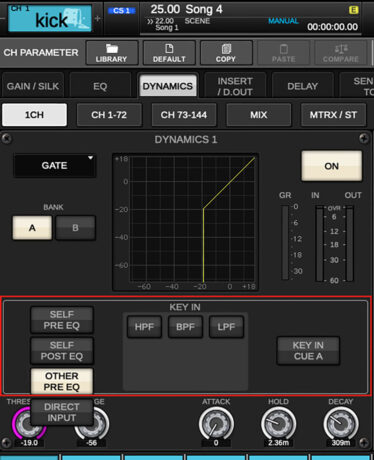Open the GATE type dropdown
The width and height of the screenshot is (374, 460).
(x=55, y=166)
